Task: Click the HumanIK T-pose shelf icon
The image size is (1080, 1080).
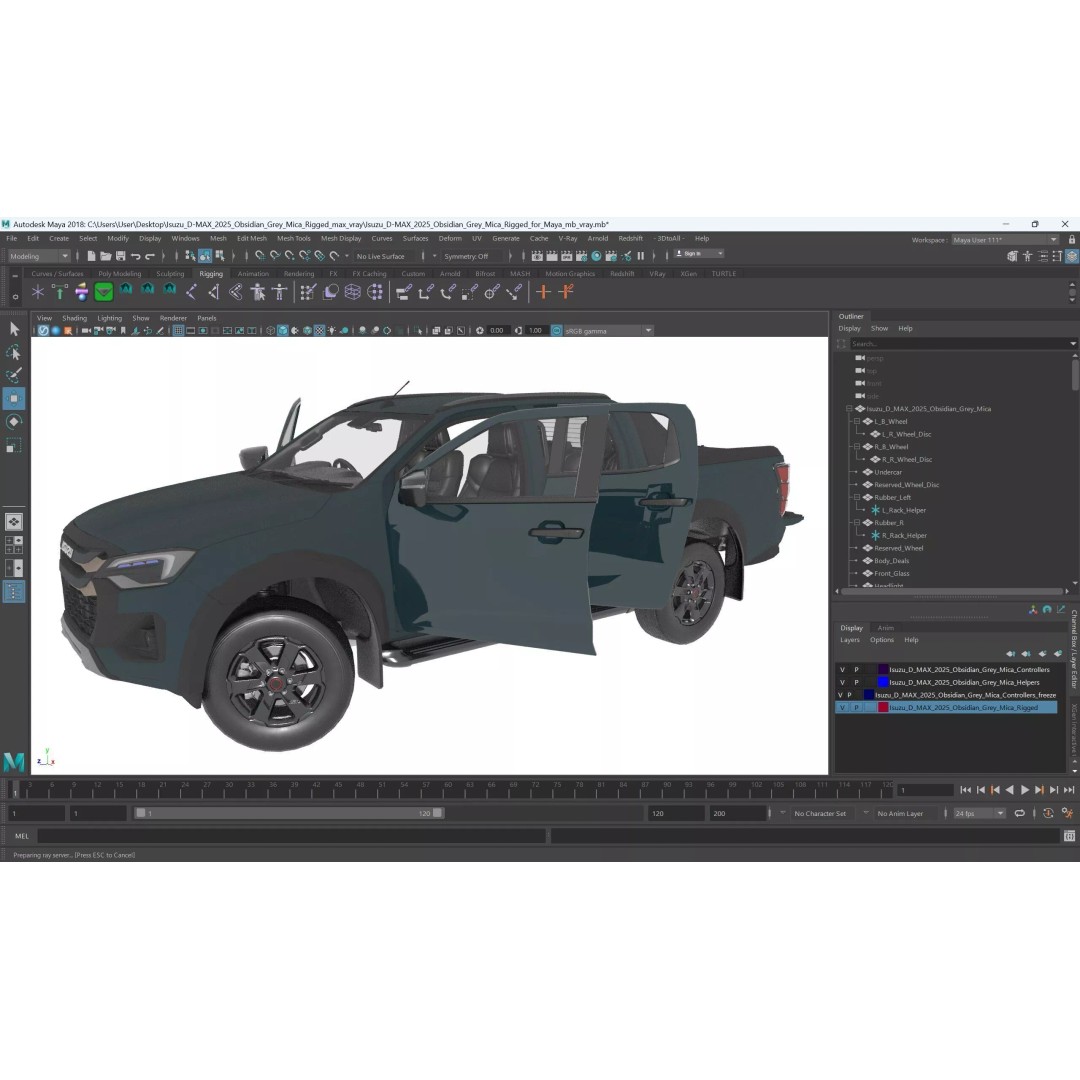Action: click(280, 292)
